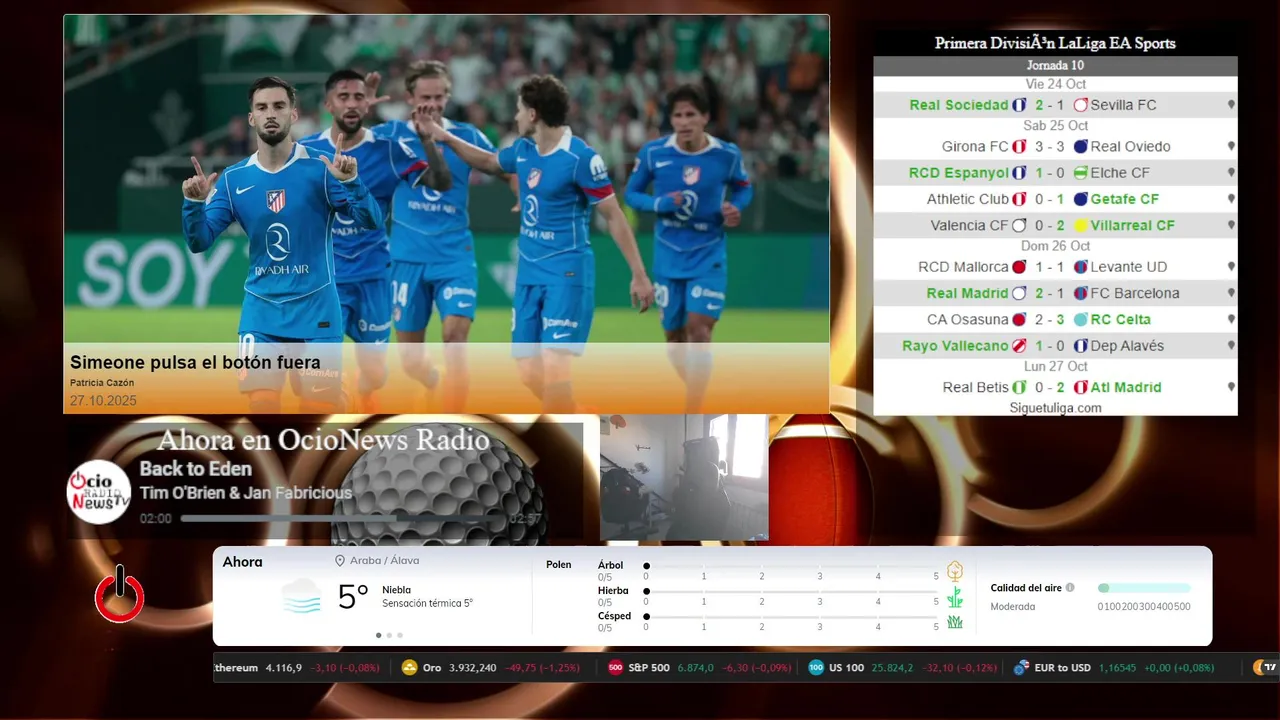Click Ethereum 4.116,9 ticker entry
Image resolution: width=1280 pixels, height=720 pixels.
[297, 668]
